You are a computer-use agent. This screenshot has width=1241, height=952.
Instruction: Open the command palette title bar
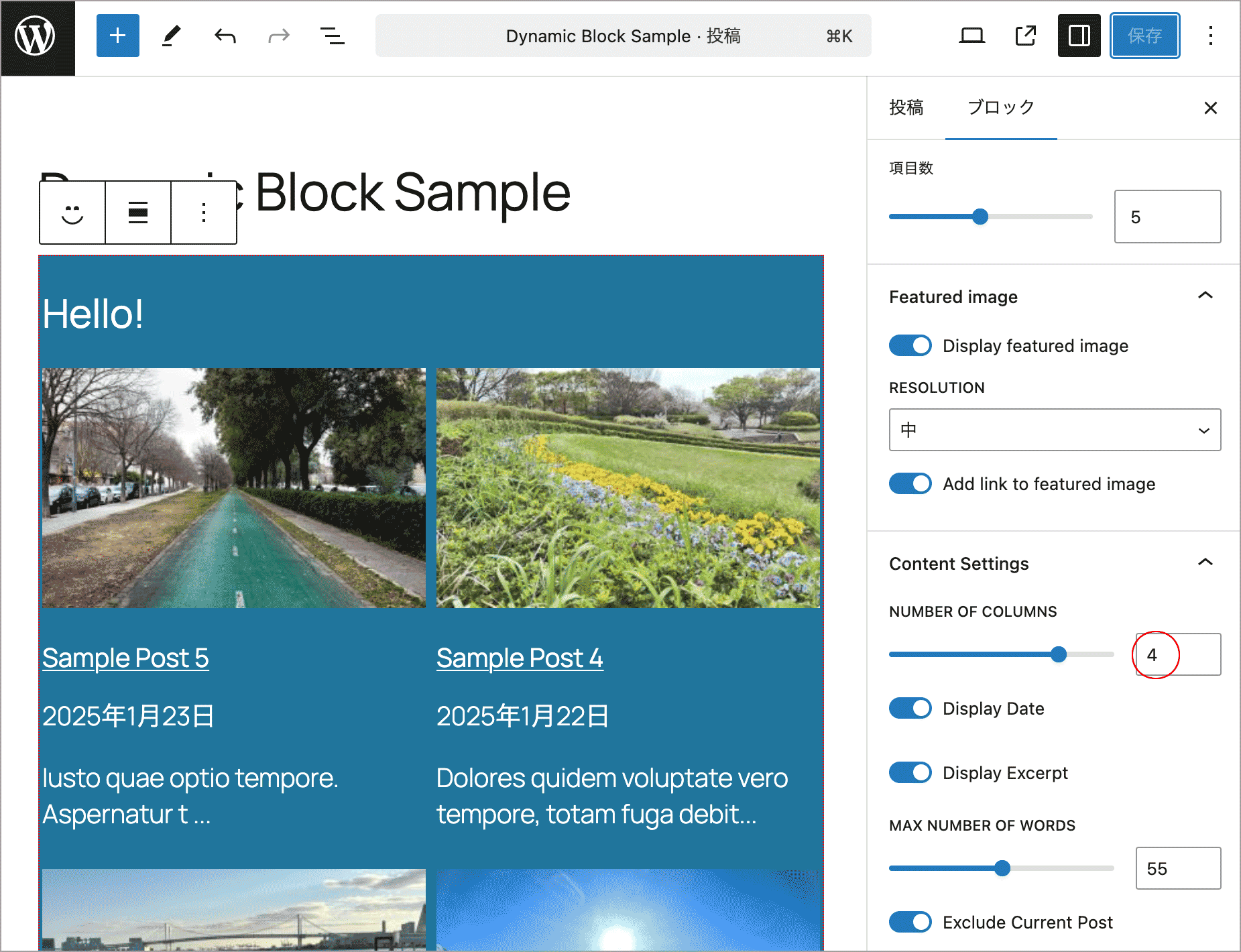[x=624, y=36]
